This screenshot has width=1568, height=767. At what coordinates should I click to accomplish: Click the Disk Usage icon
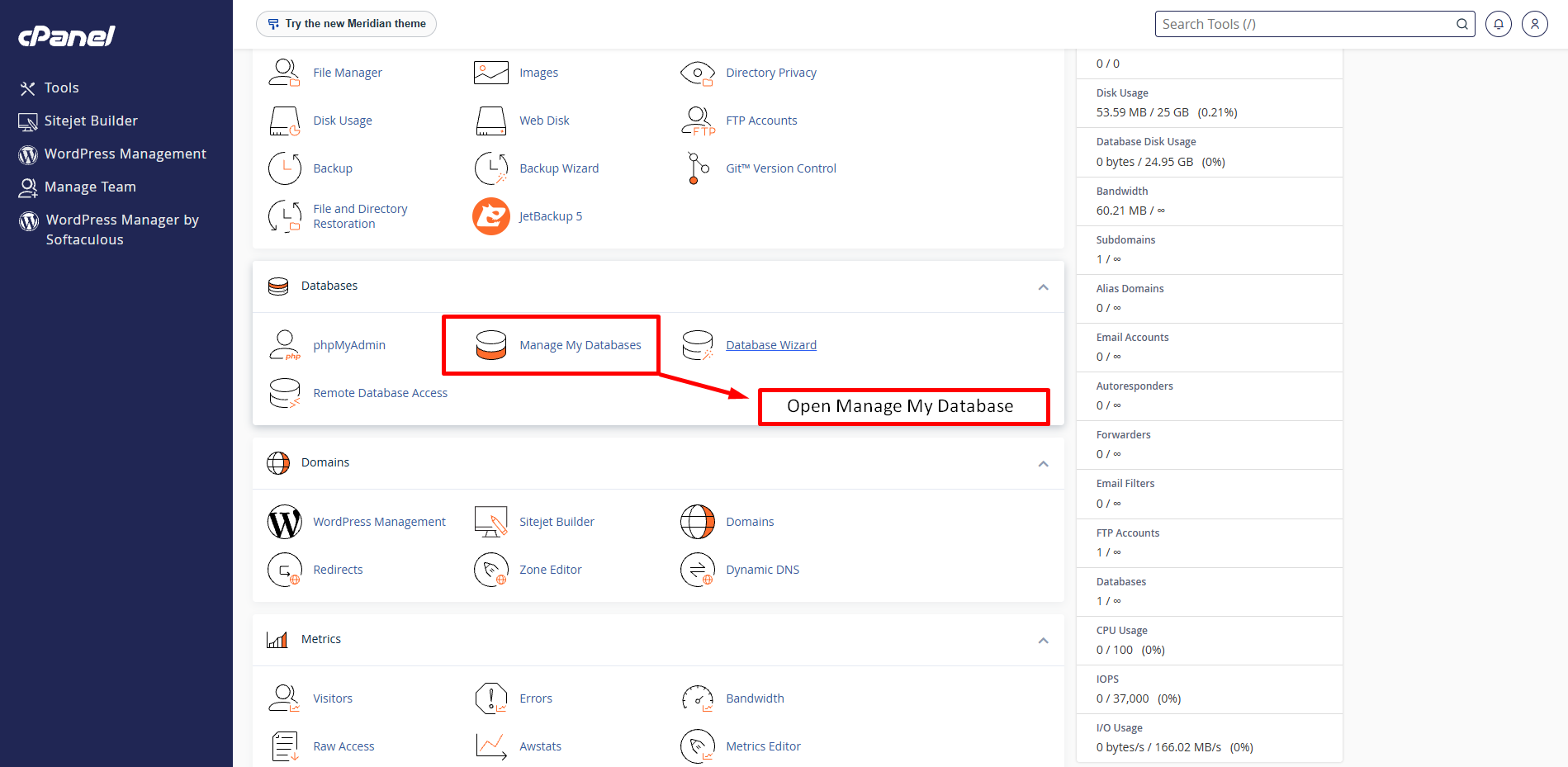[284, 121]
